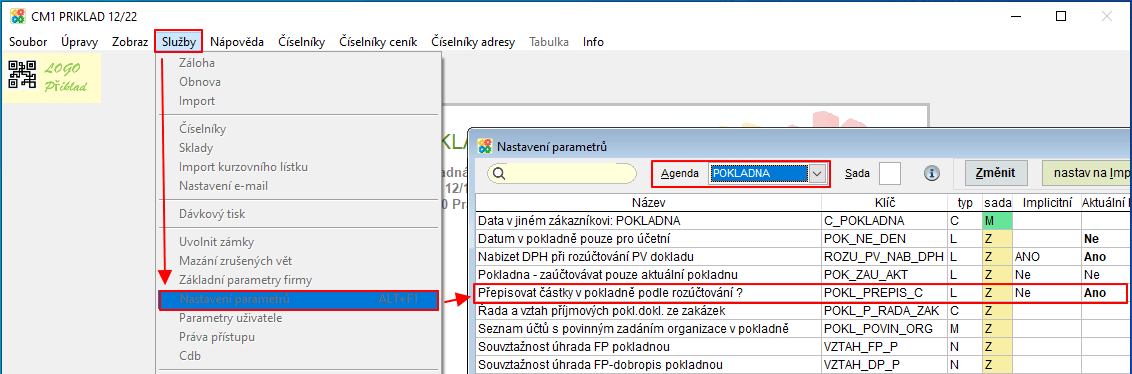Viewport: 1132px width, 374px height.
Task: Click key cell VZTAH_DP_P
Action: point(884,365)
